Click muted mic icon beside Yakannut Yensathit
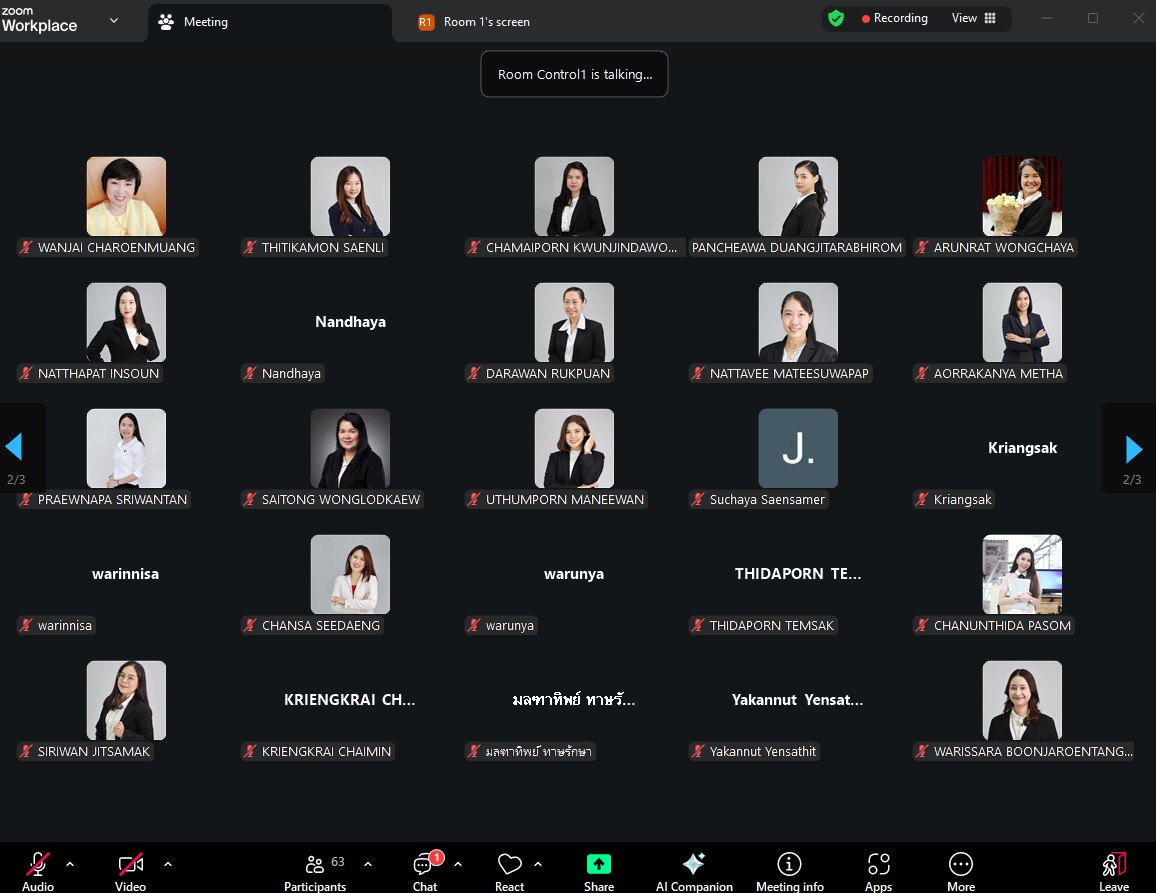 click(697, 752)
